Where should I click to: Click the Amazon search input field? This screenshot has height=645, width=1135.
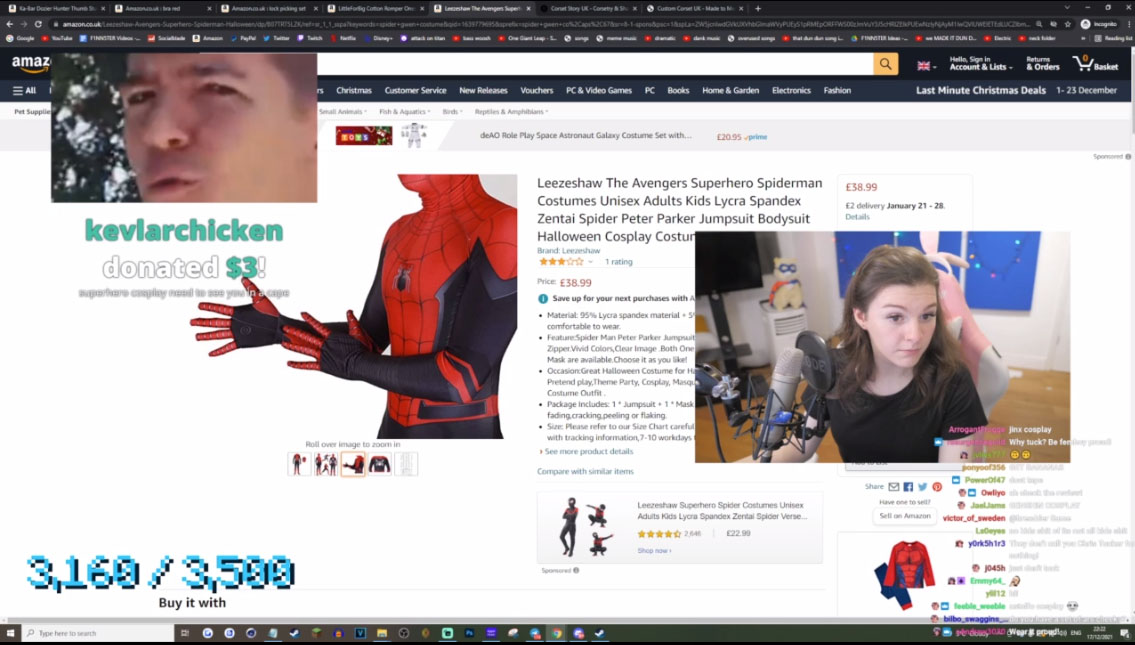coord(594,64)
